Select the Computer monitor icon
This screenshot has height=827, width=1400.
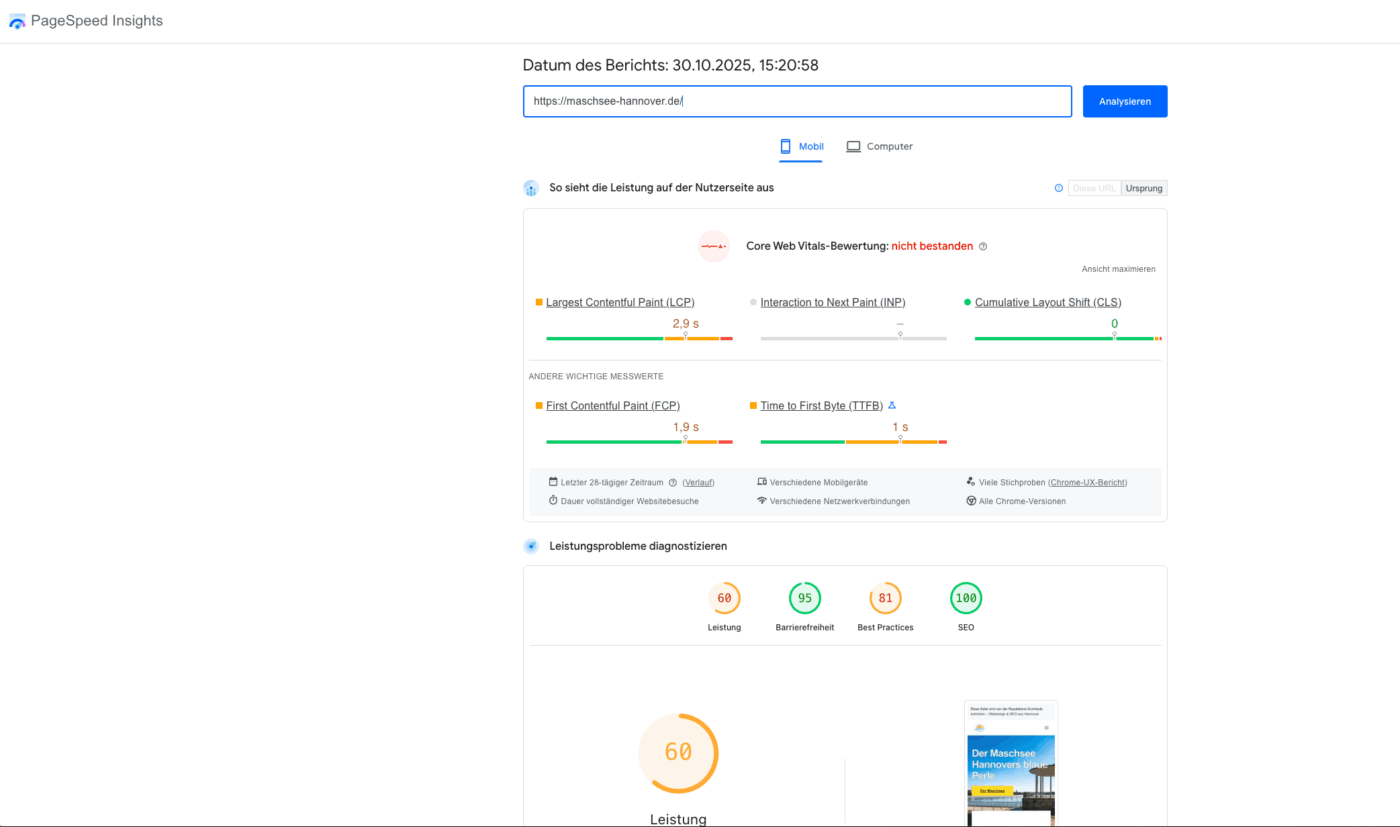click(853, 146)
